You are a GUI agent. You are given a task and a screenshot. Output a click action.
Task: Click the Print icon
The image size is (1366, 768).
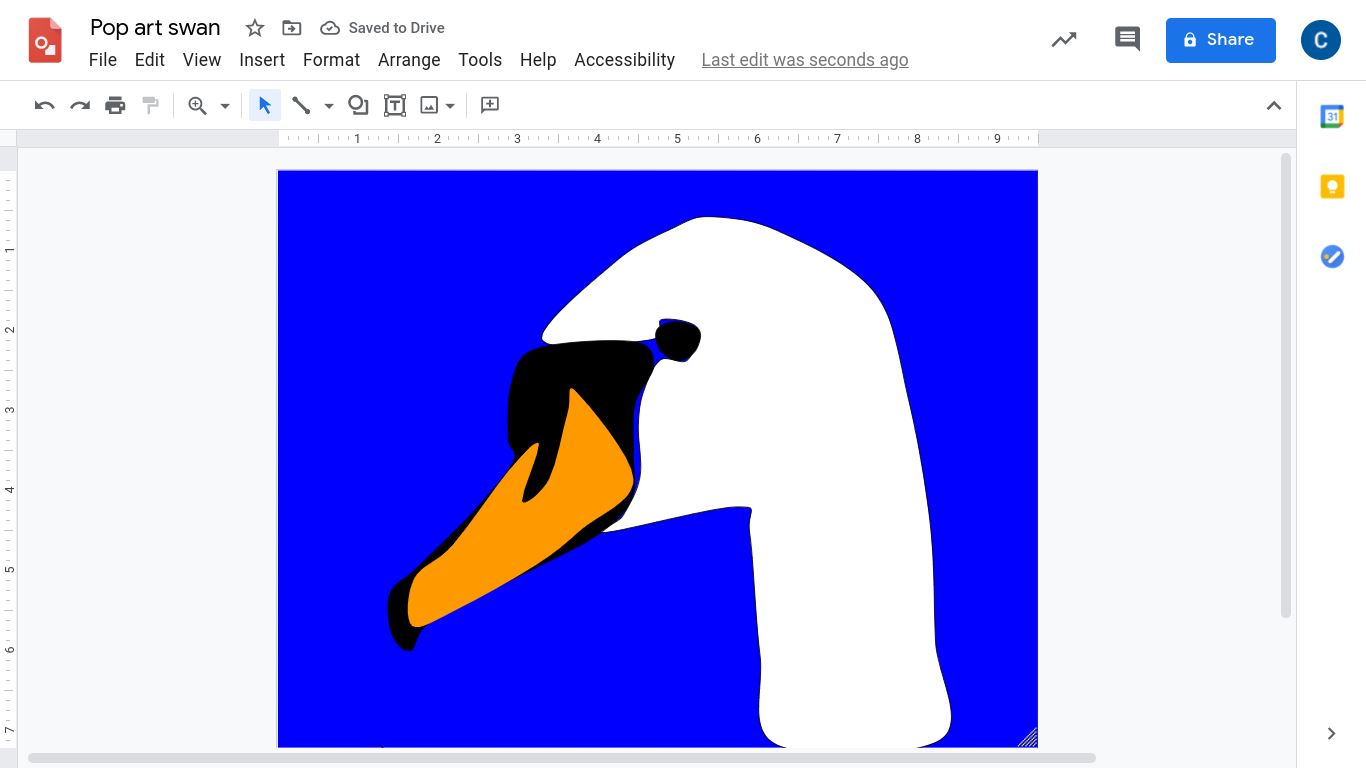(116, 105)
